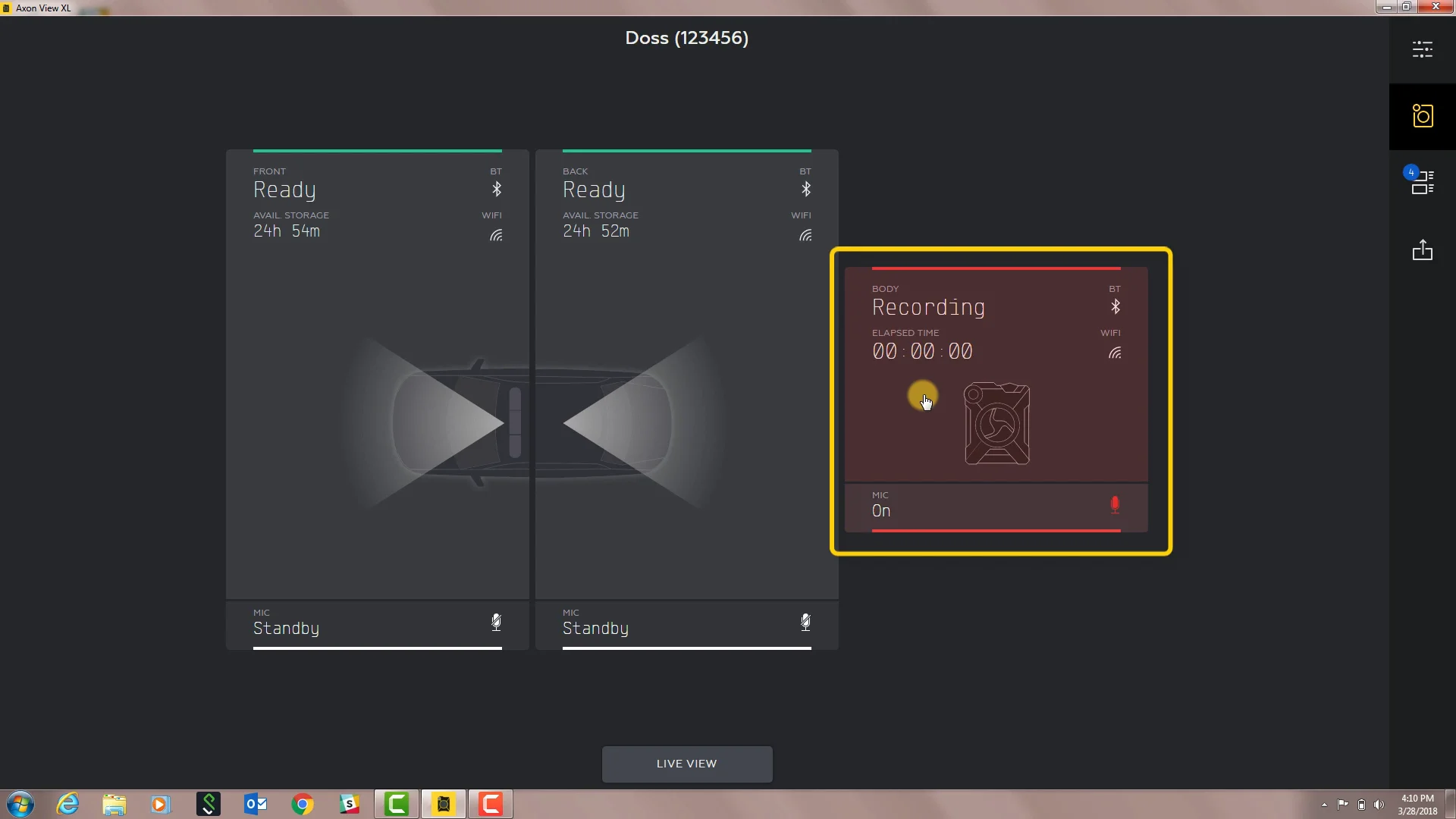Image resolution: width=1456 pixels, height=819 pixels.
Task: Select the export/share icon in sidebar
Action: tap(1423, 250)
